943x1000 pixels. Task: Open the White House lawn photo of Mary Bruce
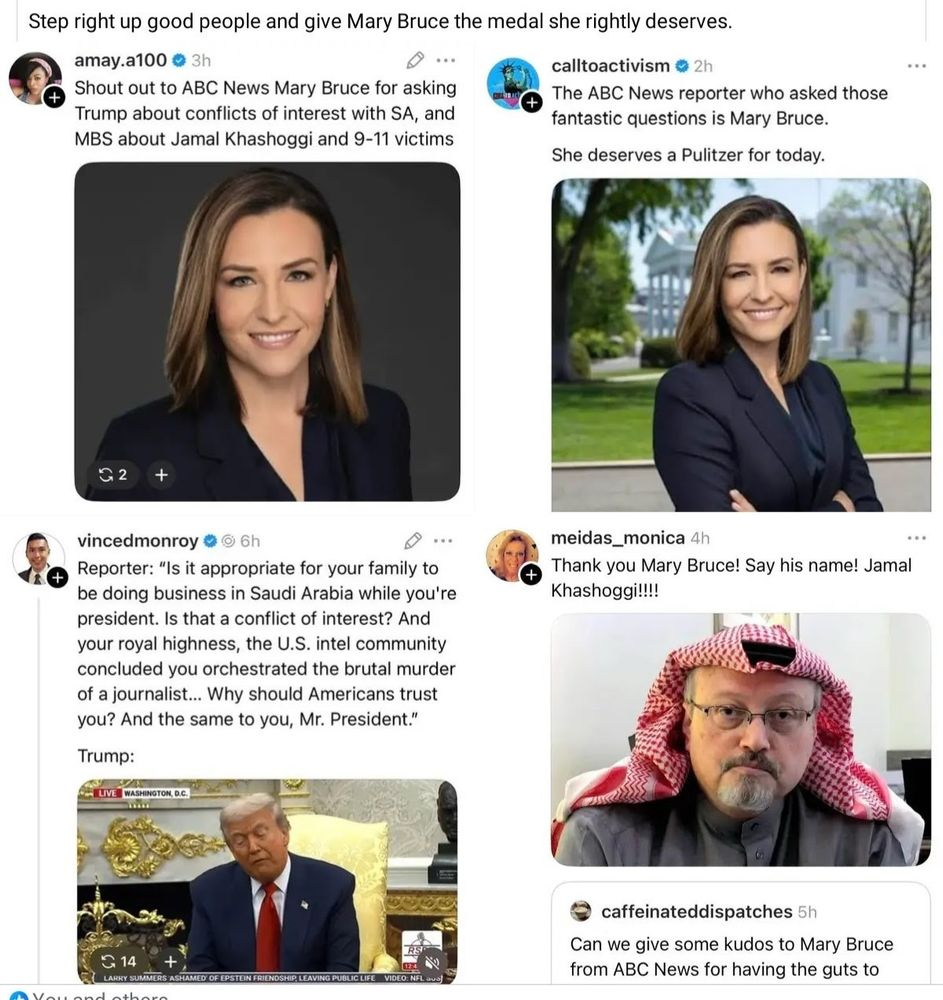(x=740, y=344)
